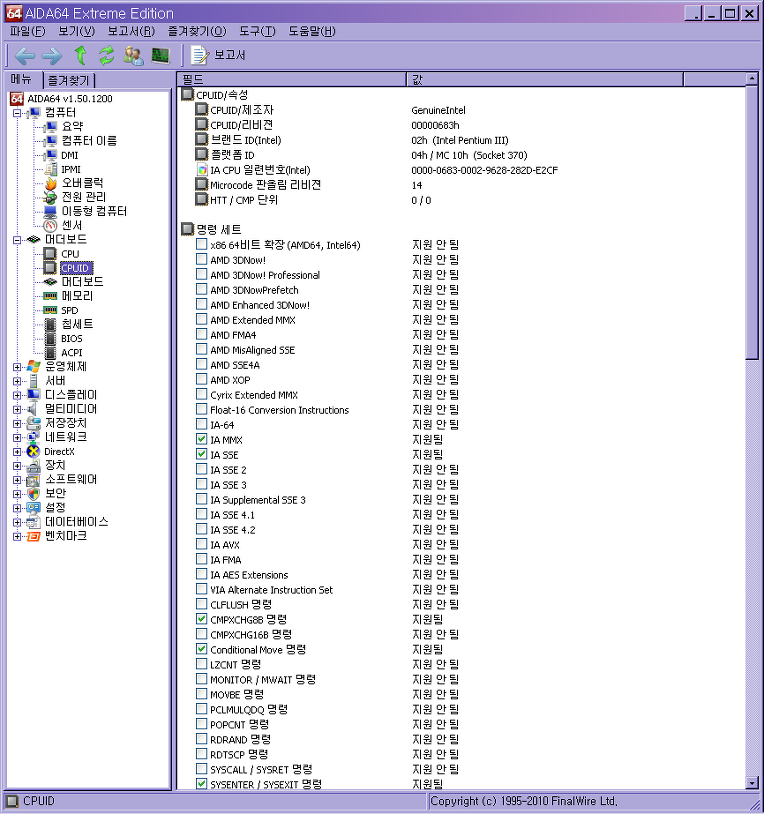Toggle the AMD 3DNow! checkbox

(x=202, y=259)
